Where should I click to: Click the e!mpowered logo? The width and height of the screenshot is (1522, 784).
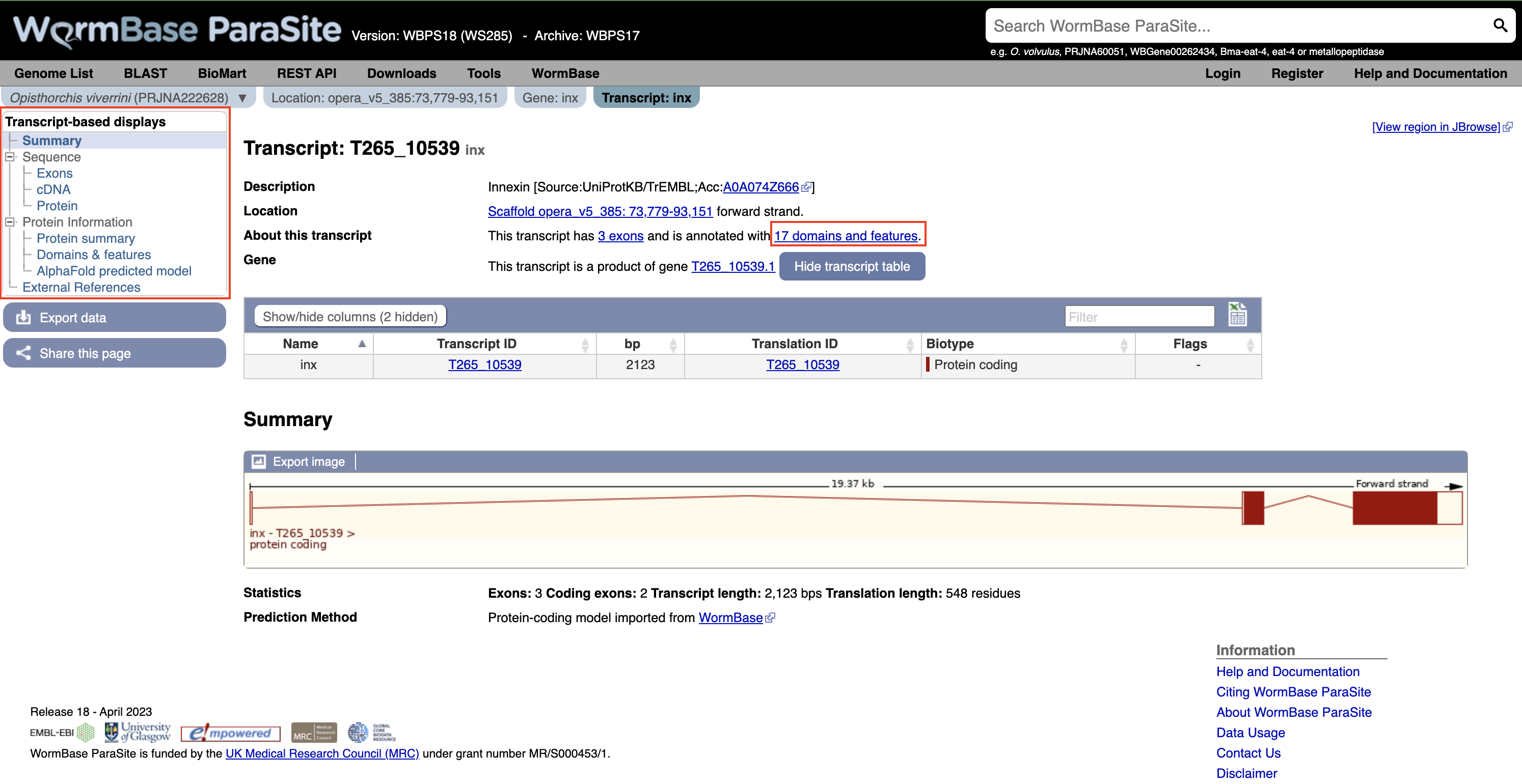(x=230, y=733)
